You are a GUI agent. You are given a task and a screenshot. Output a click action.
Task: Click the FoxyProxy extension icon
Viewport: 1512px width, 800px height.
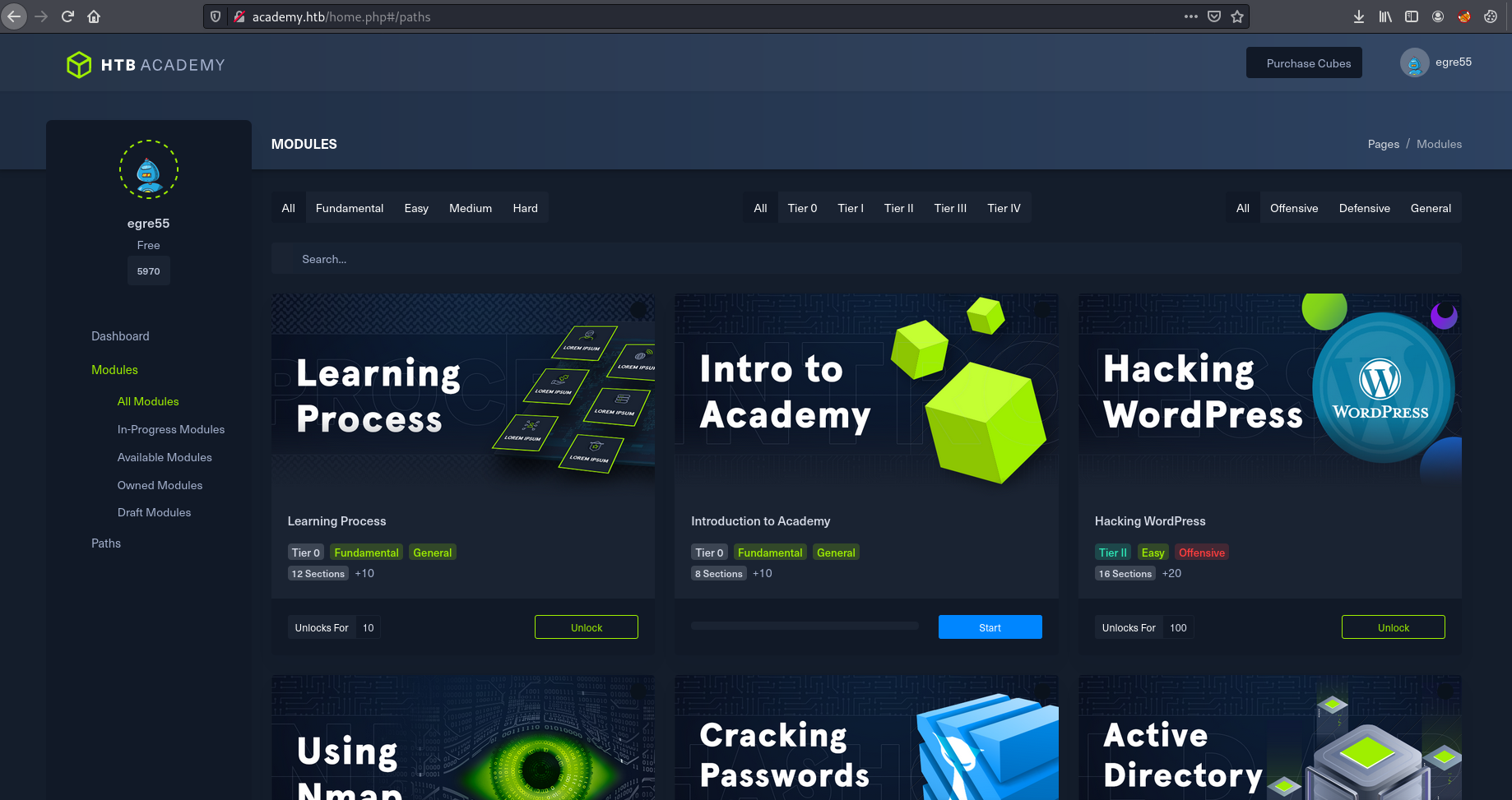point(1464,16)
